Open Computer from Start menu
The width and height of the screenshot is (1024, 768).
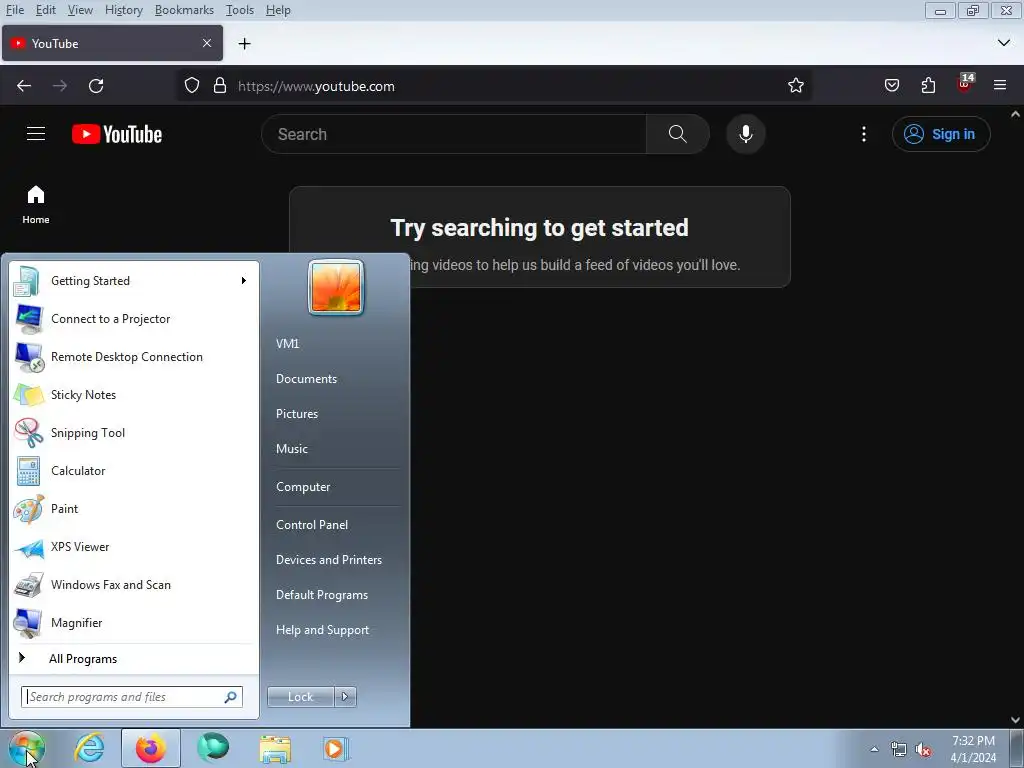pos(303,487)
